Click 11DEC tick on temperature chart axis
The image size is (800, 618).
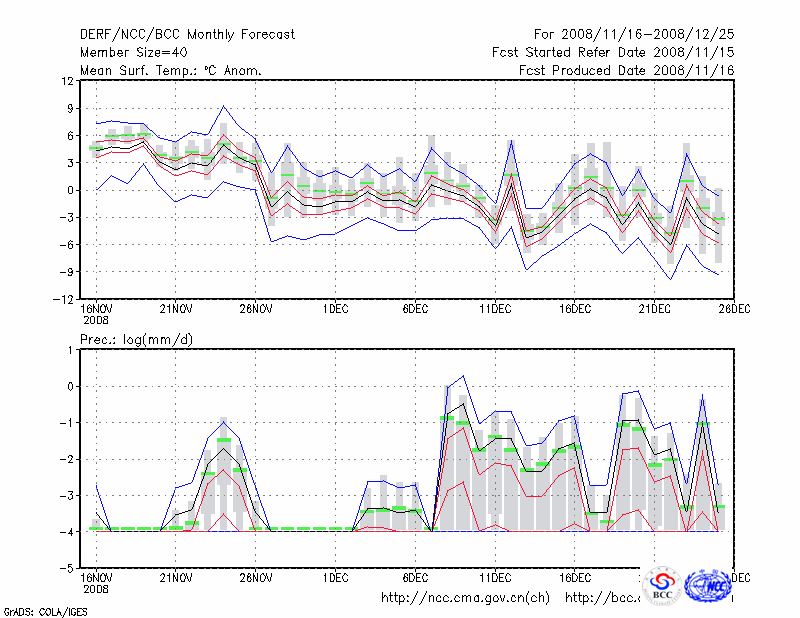click(495, 309)
